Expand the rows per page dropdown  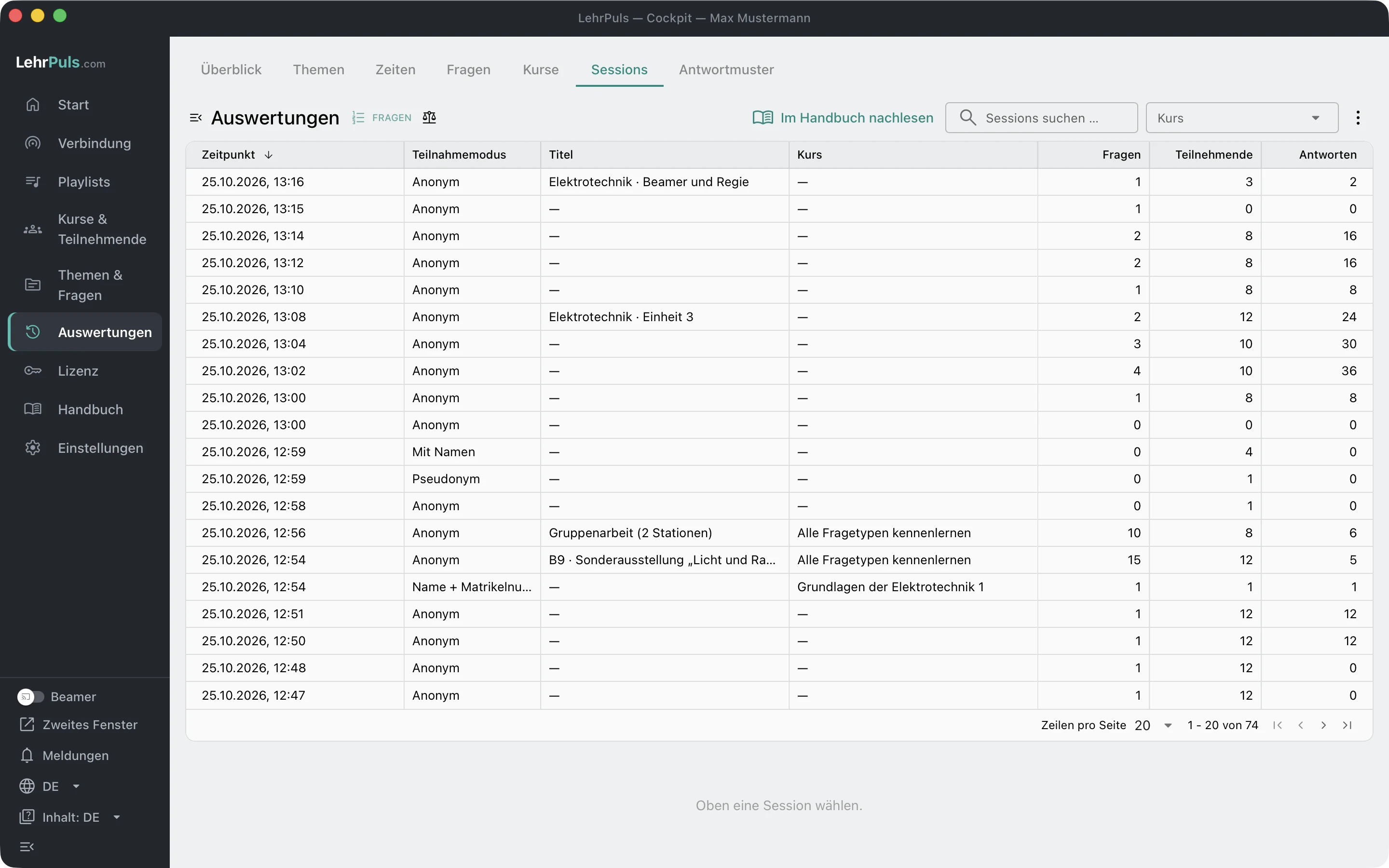coord(1154,725)
